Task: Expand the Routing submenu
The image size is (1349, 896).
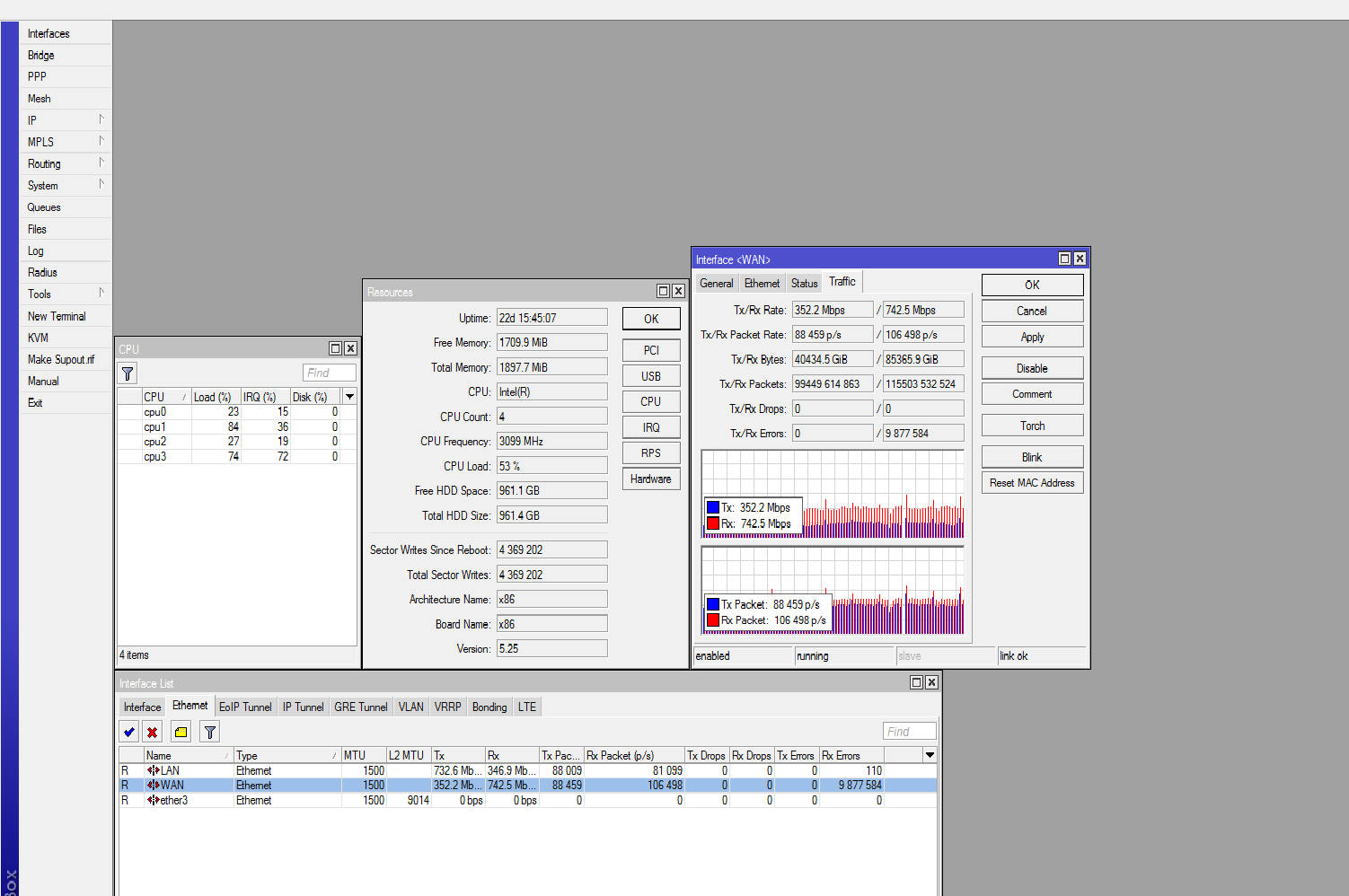Action: 101,163
